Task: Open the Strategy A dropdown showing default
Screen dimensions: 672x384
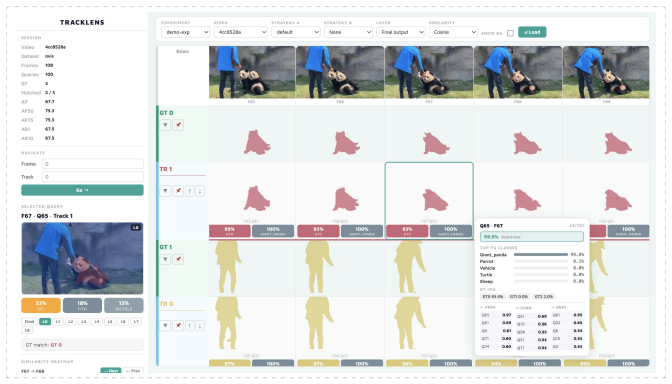Action: pyautogui.click(x=296, y=32)
